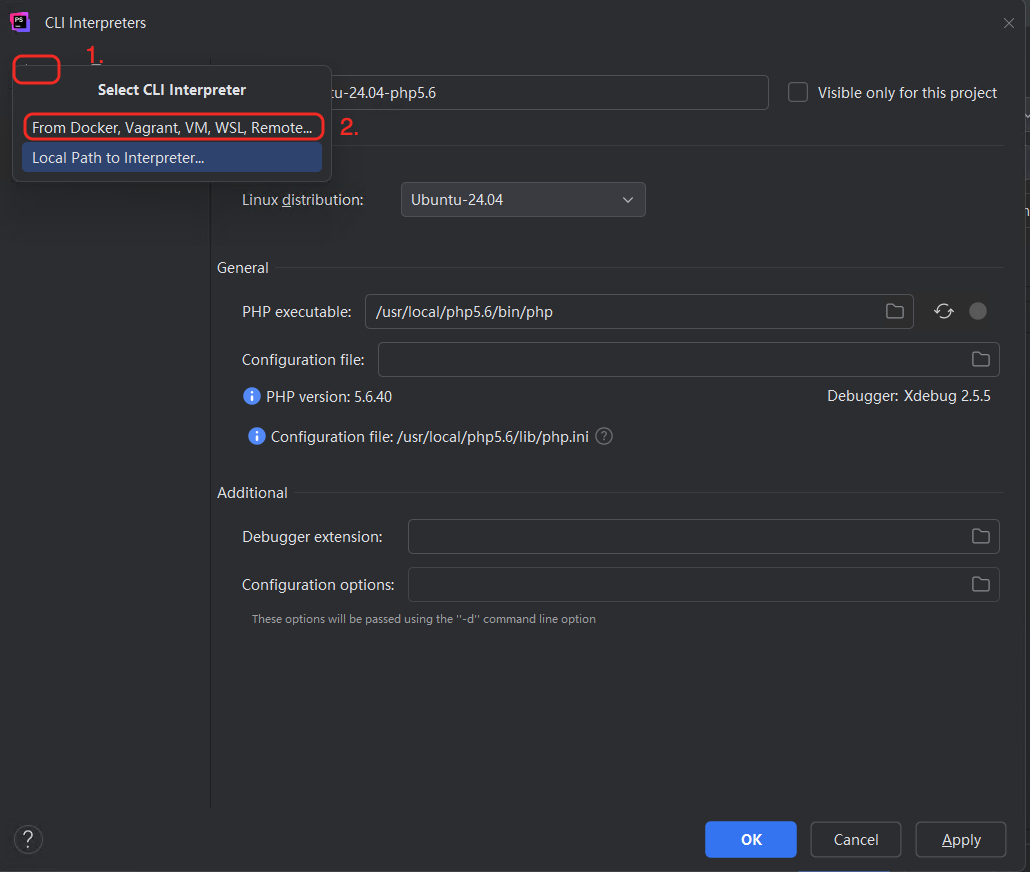
Task: Open the help question mark button
Action: click(28, 839)
